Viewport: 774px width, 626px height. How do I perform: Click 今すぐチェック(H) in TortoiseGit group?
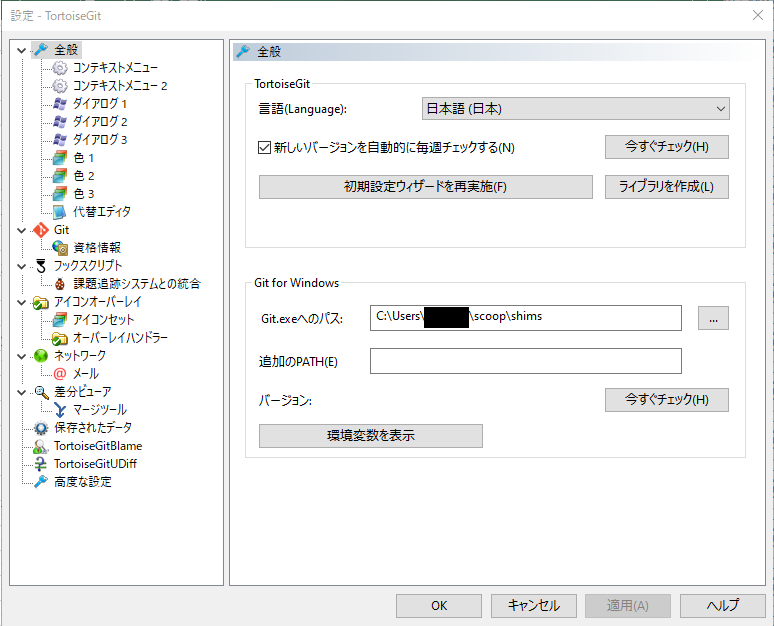pos(667,147)
